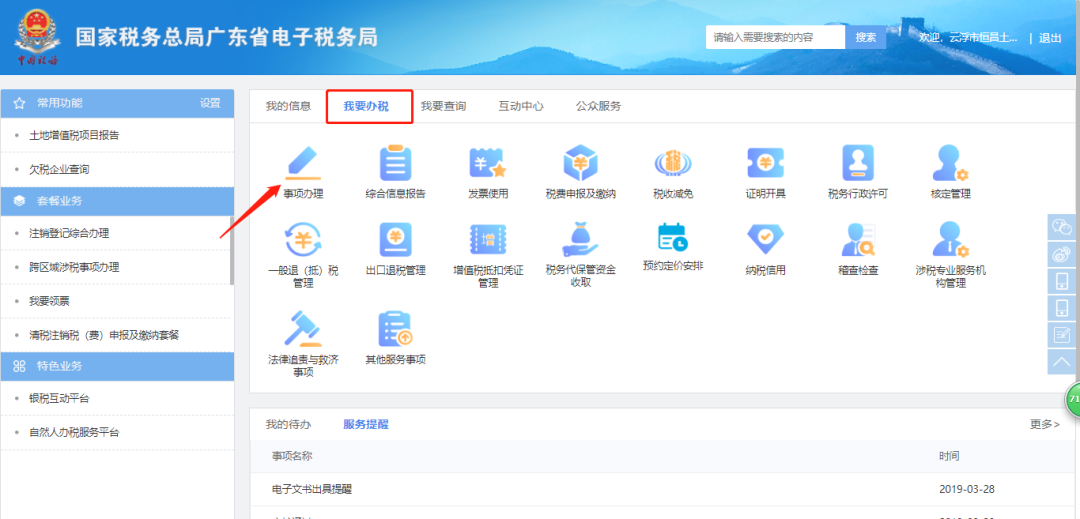This screenshot has width=1080, height=519.
Task: Click 退出 to log out
Action: point(1050,38)
